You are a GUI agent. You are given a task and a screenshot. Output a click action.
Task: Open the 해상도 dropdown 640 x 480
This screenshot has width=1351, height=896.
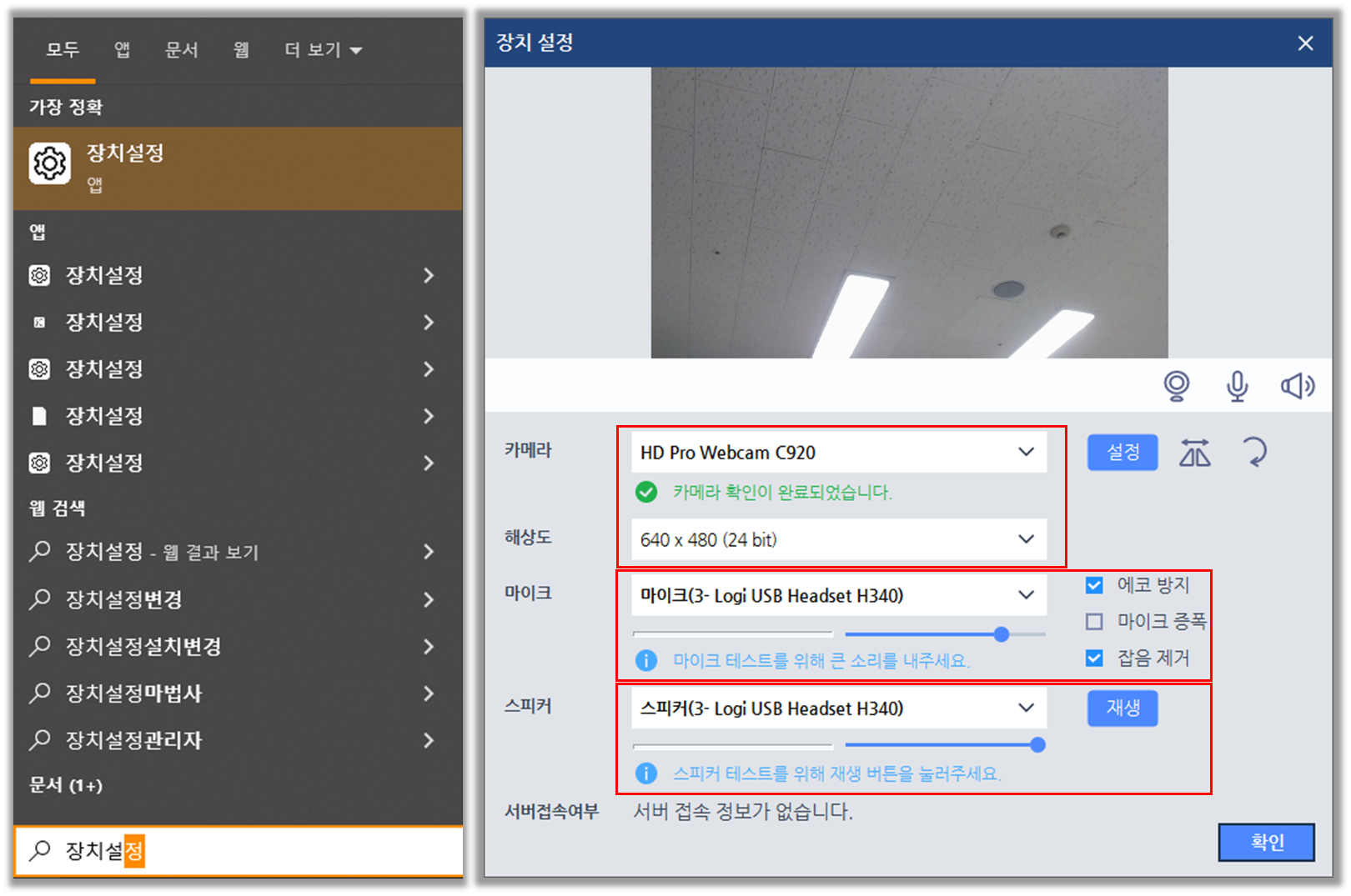point(839,539)
